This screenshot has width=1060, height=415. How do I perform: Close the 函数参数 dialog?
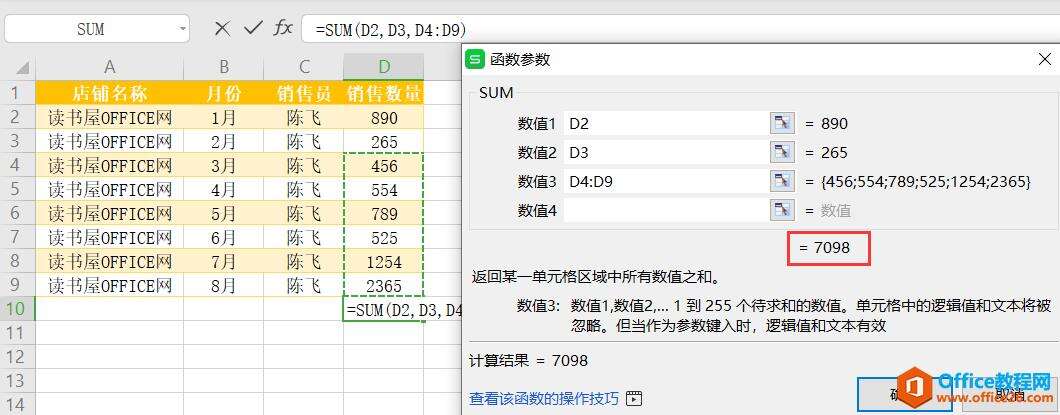[x=1044, y=59]
